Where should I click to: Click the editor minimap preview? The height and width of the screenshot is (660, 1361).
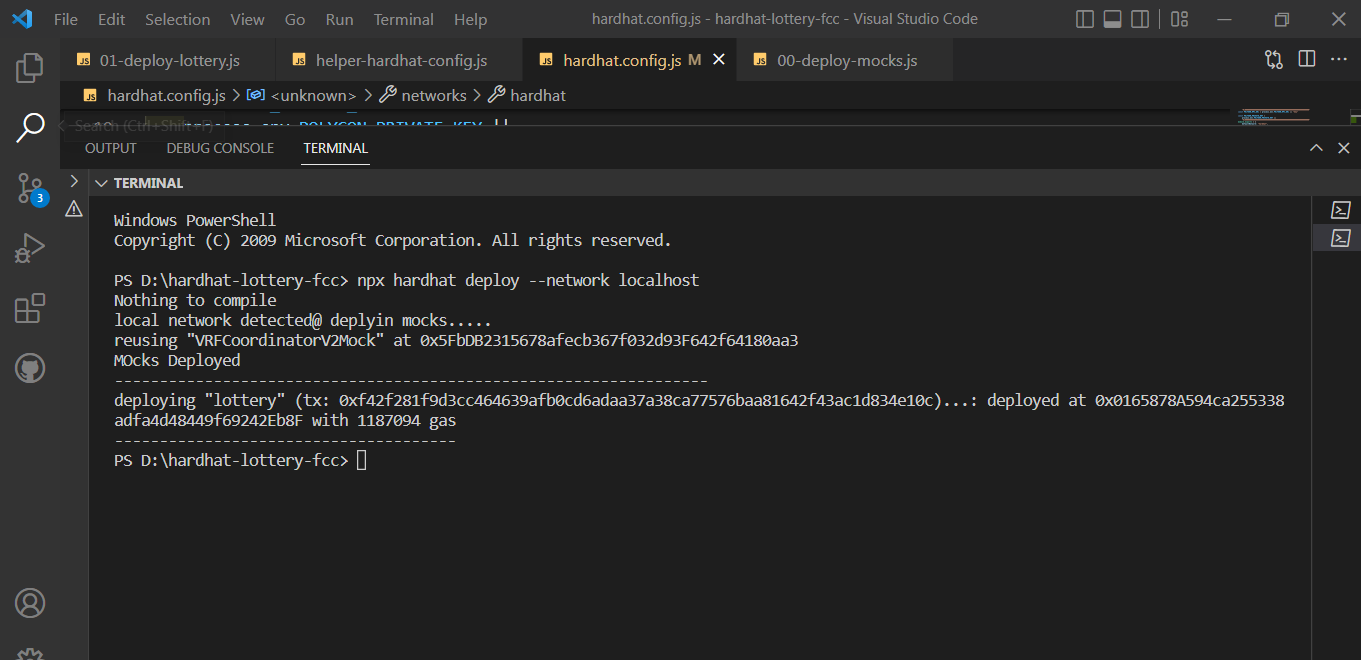tap(1271, 118)
